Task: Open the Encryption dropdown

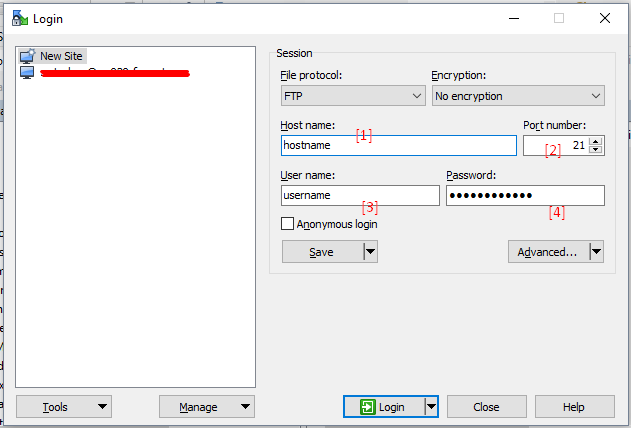Action: click(x=518, y=96)
